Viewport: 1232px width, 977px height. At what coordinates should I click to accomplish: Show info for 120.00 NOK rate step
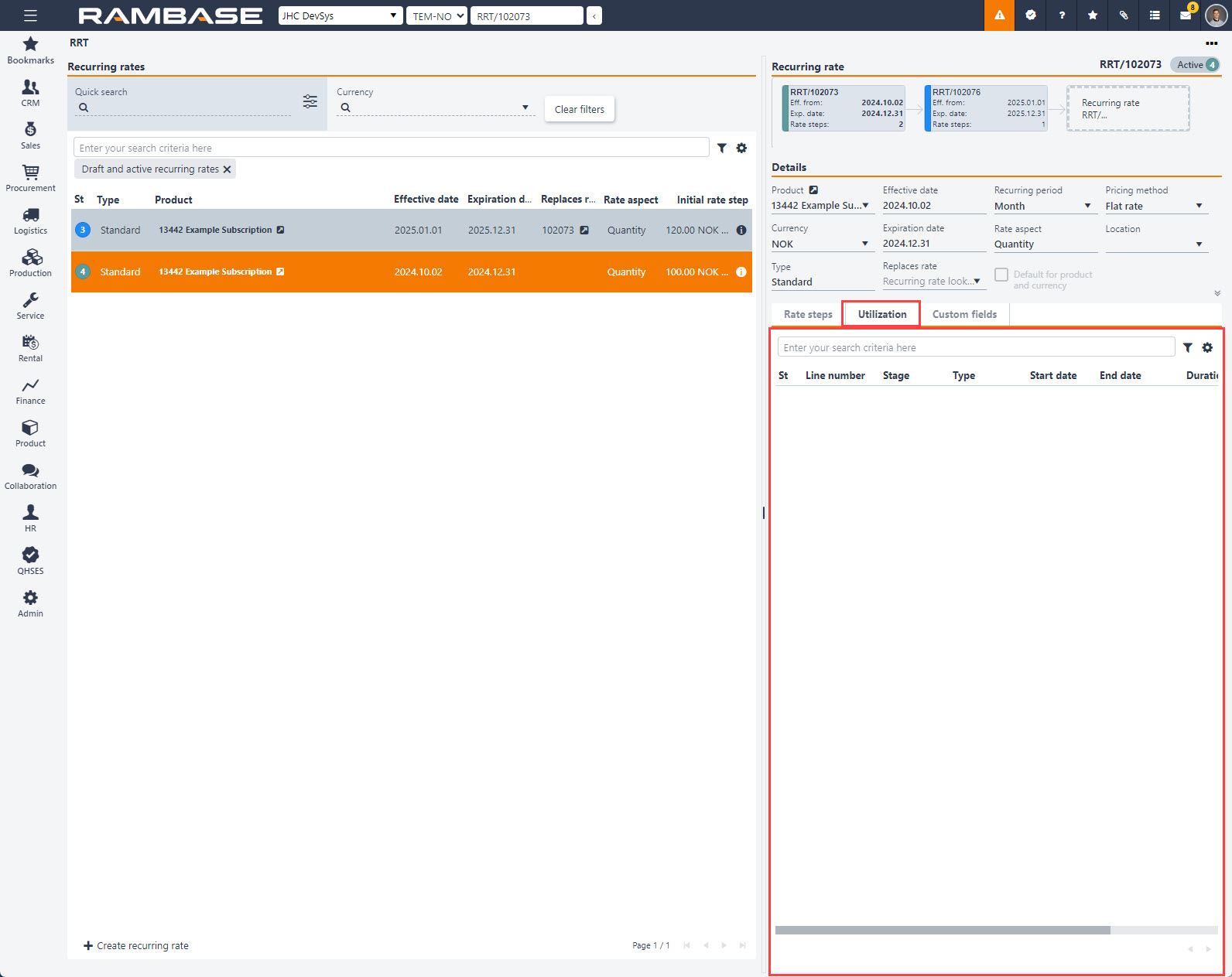[741, 230]
